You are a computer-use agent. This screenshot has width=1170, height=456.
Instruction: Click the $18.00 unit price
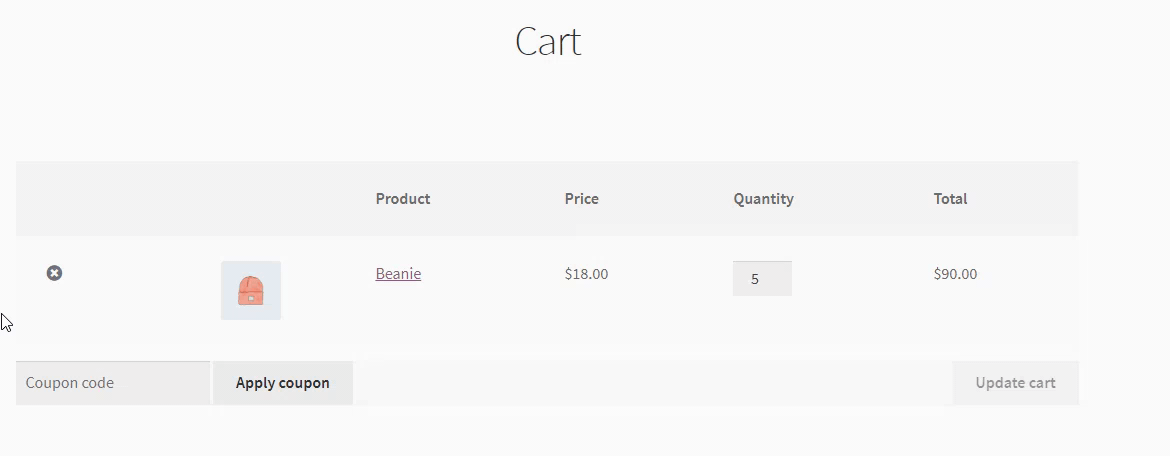tap(586, 274)
